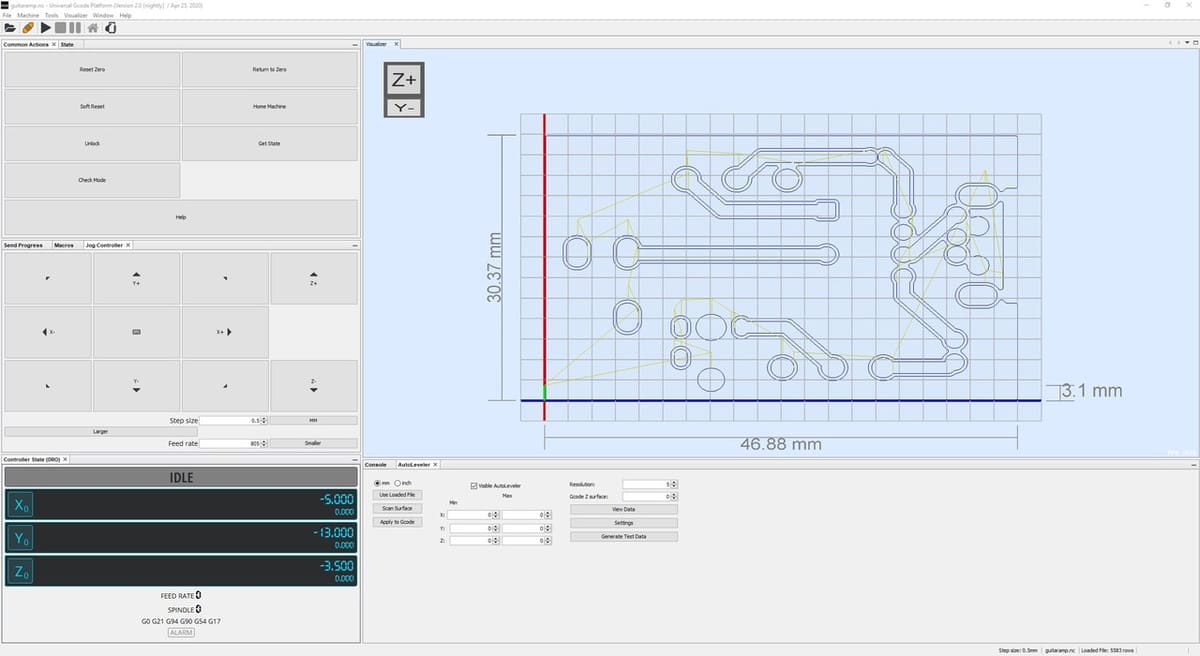Click the home machine icon in toolbar
This screenshot has width=1200, height=656.
point(93,28)
